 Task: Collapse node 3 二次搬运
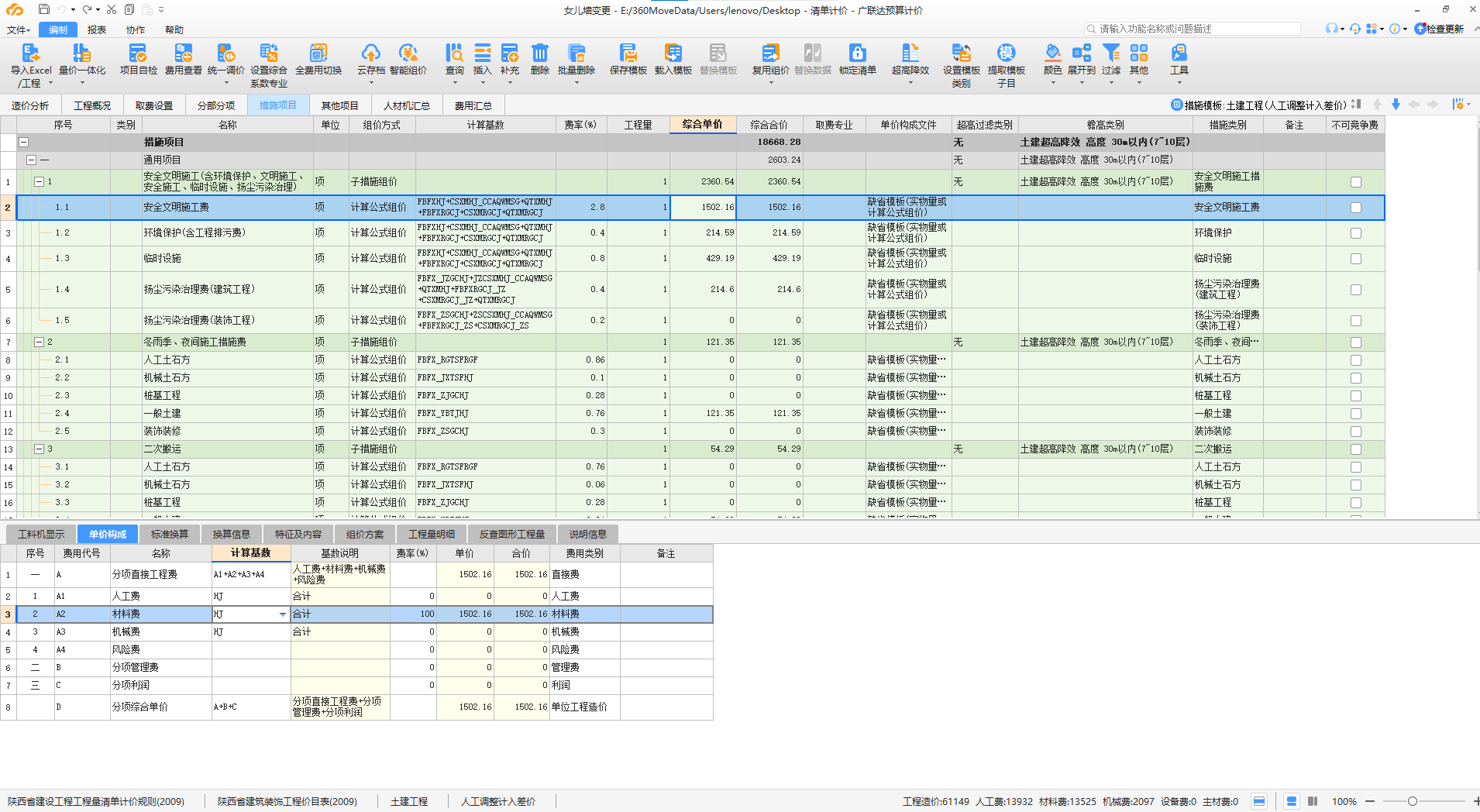39,449
